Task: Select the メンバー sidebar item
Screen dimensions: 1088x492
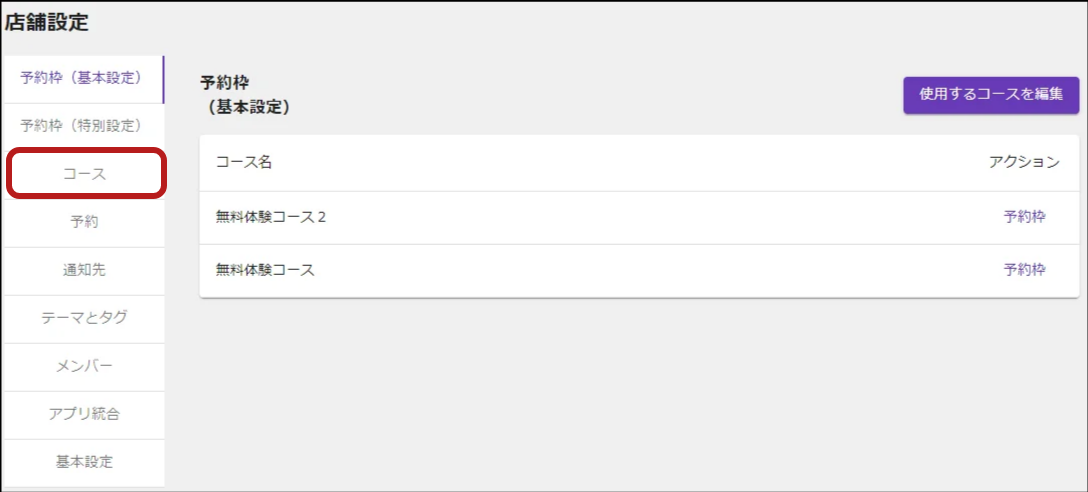Action: (x=85, y=366)
